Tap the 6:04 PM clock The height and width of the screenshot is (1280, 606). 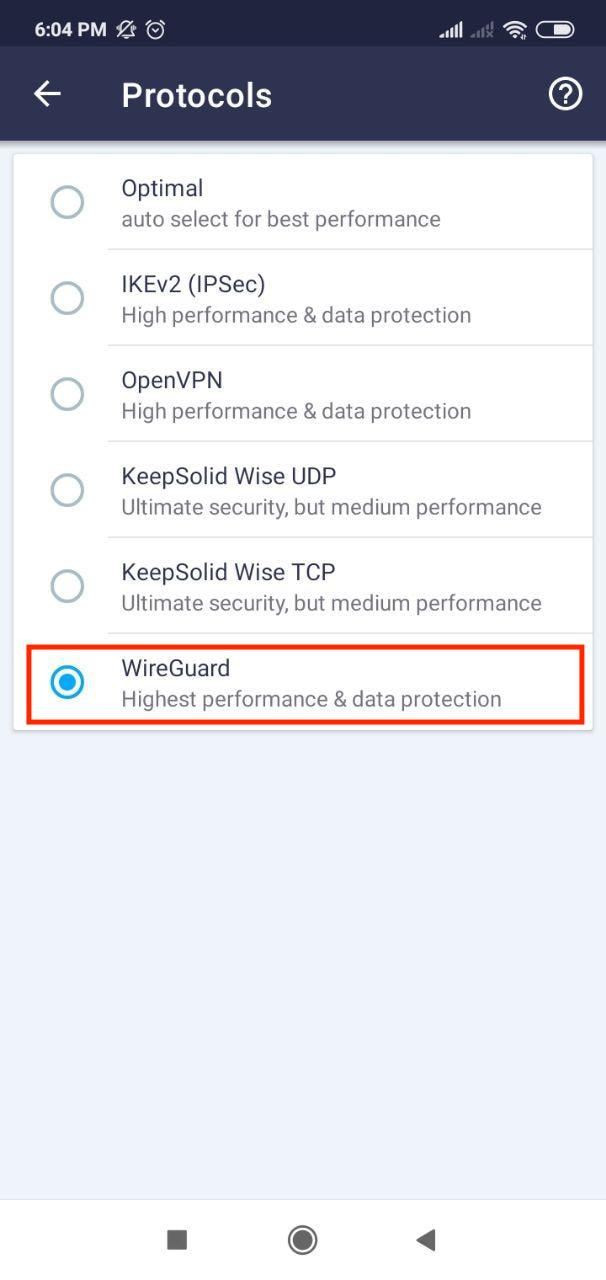click(70, 30)
